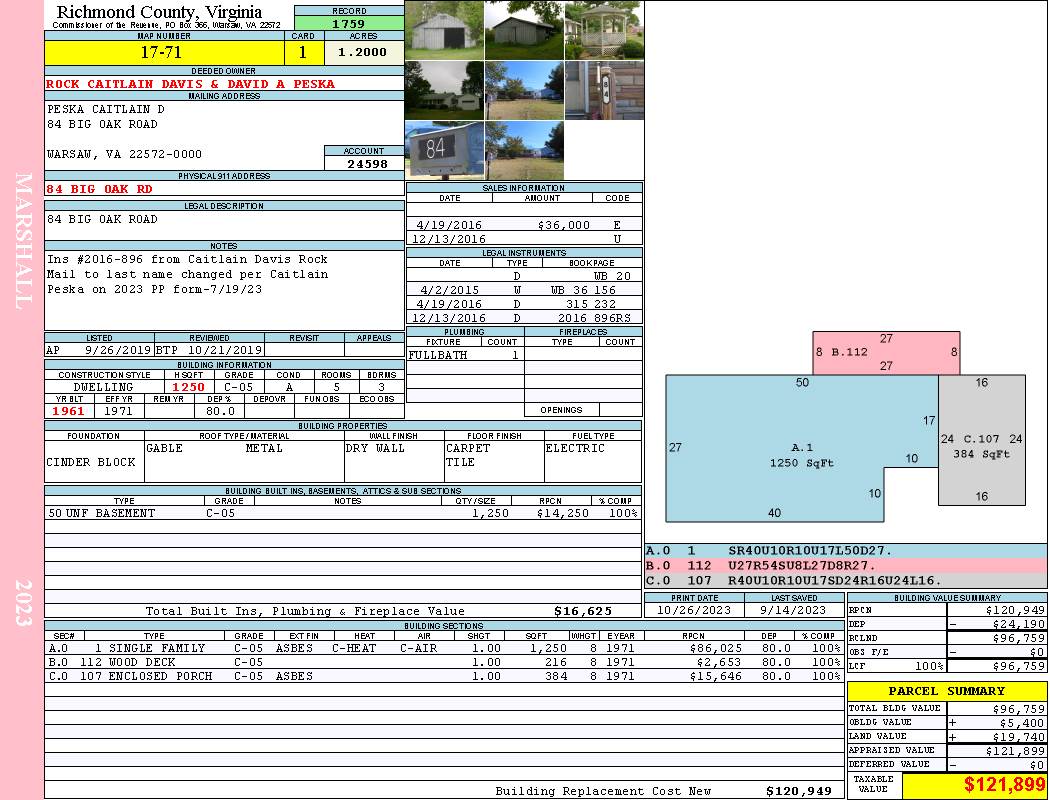1050x800 pixels.
Task: Click the red deeded owner name
Action: pyautogui.click(x=190, y=84)
